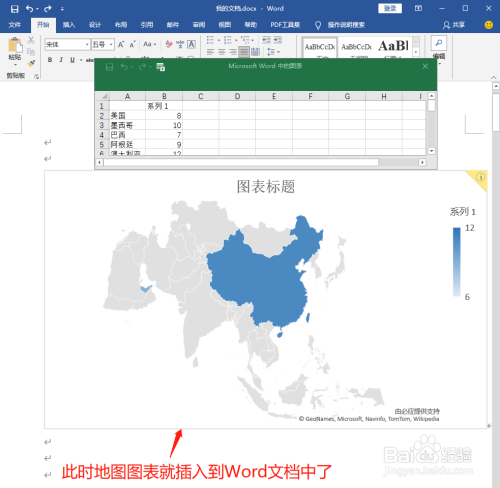Select the chart title 图表标题
The width and height of the screenshot is (500, 488).
point(266,187)
